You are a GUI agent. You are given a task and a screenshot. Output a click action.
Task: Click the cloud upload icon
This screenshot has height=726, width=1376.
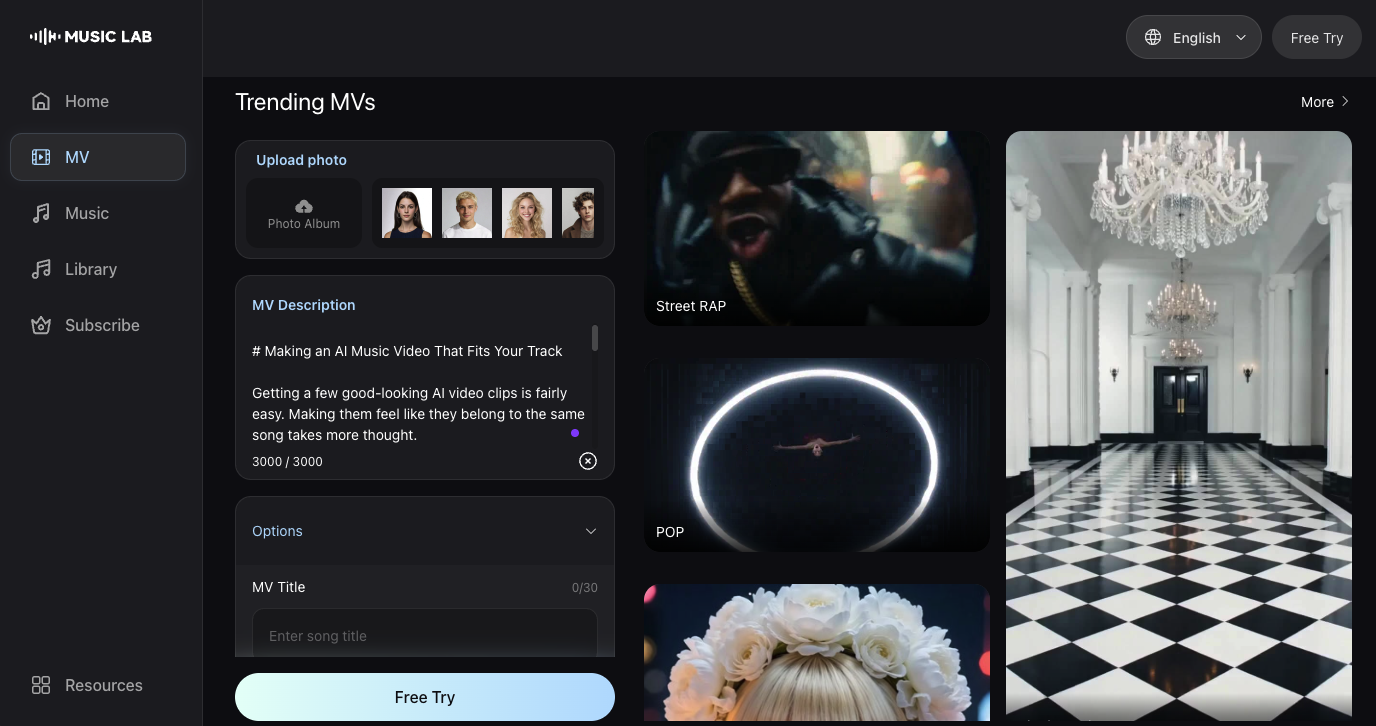click(x=304, y=205)
